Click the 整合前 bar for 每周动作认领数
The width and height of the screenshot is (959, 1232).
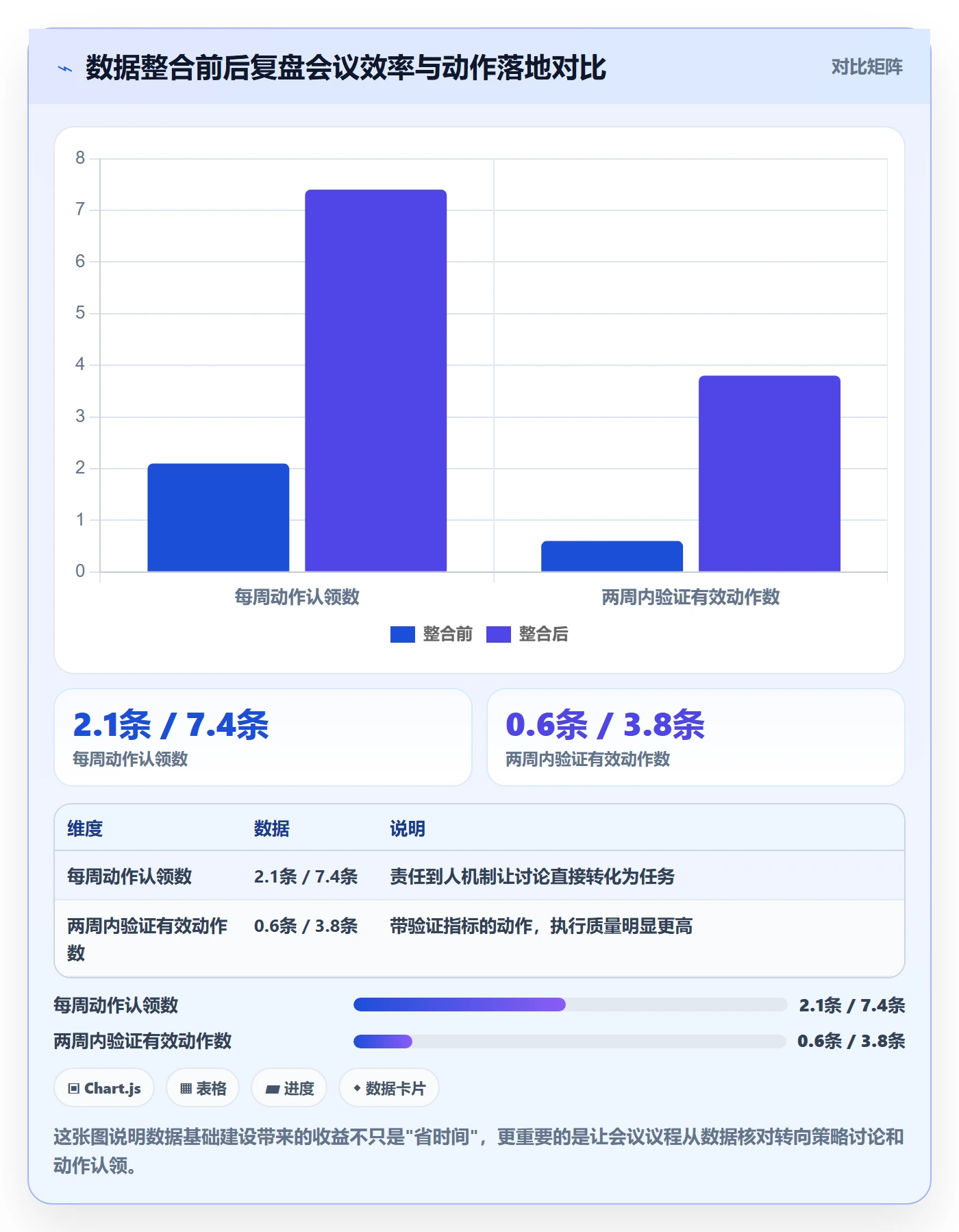(219, 517)
